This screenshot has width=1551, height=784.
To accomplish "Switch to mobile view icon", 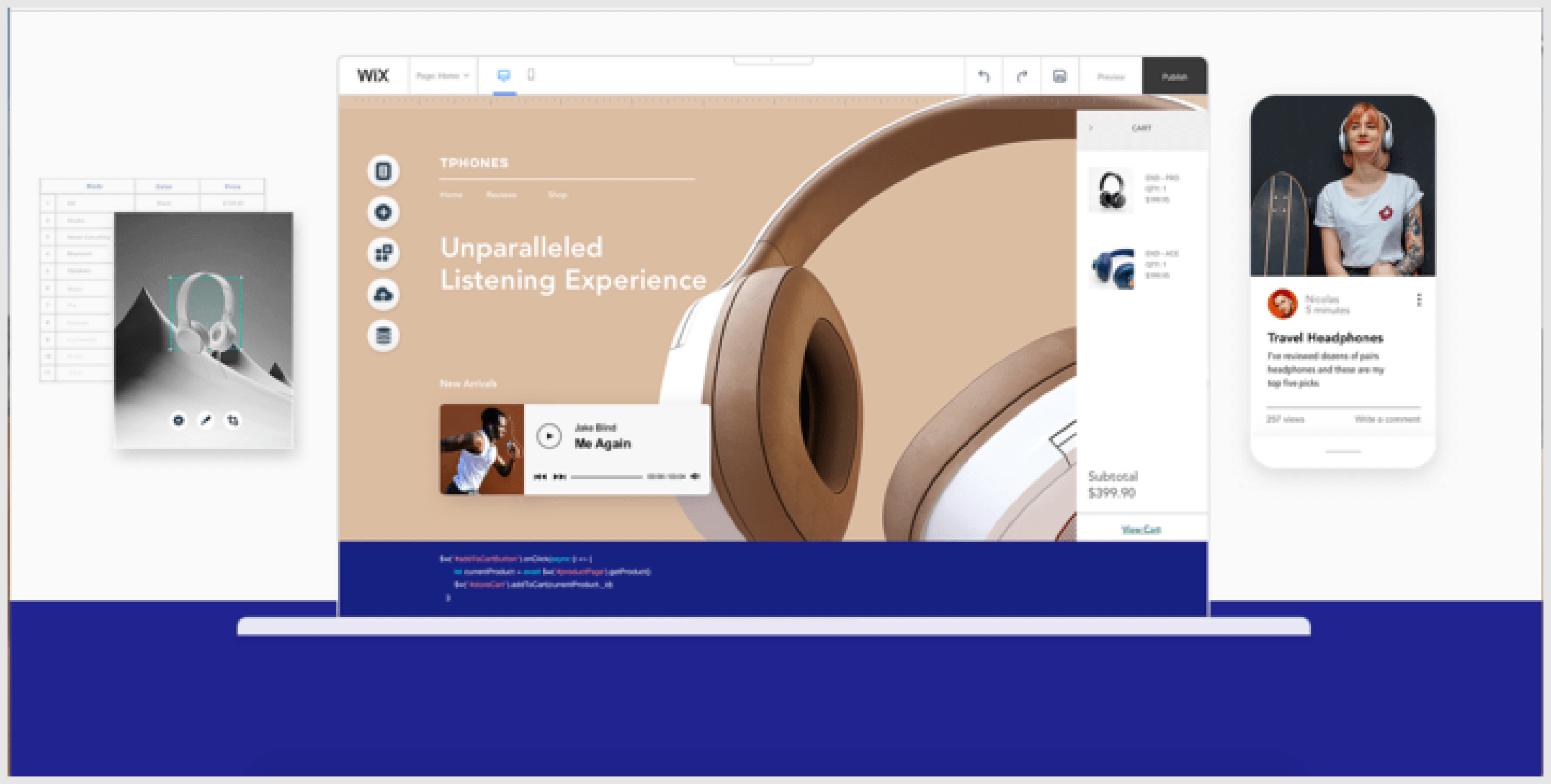I will [x=531, y=75].
